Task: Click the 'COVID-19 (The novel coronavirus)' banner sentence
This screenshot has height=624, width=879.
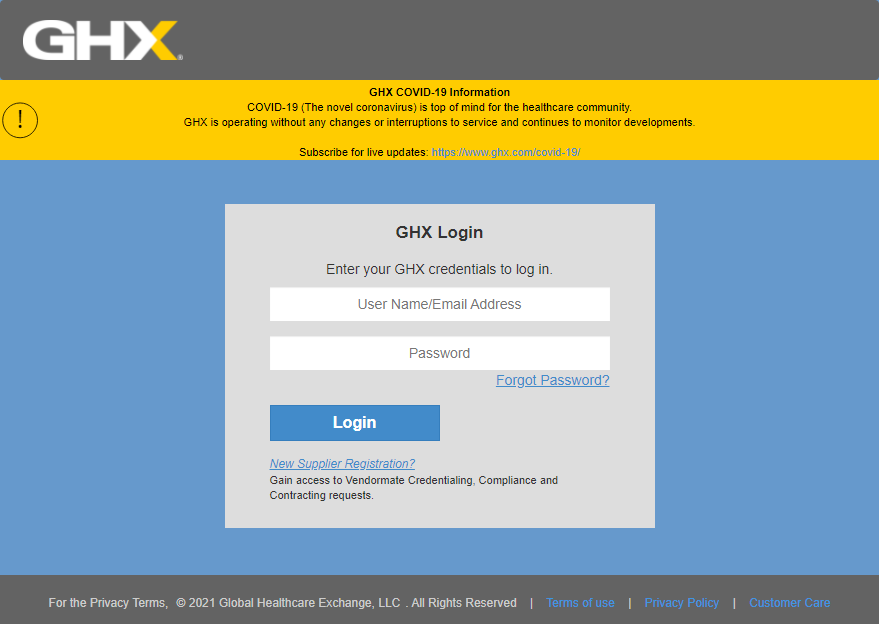Action: click(x=440, y=107)
